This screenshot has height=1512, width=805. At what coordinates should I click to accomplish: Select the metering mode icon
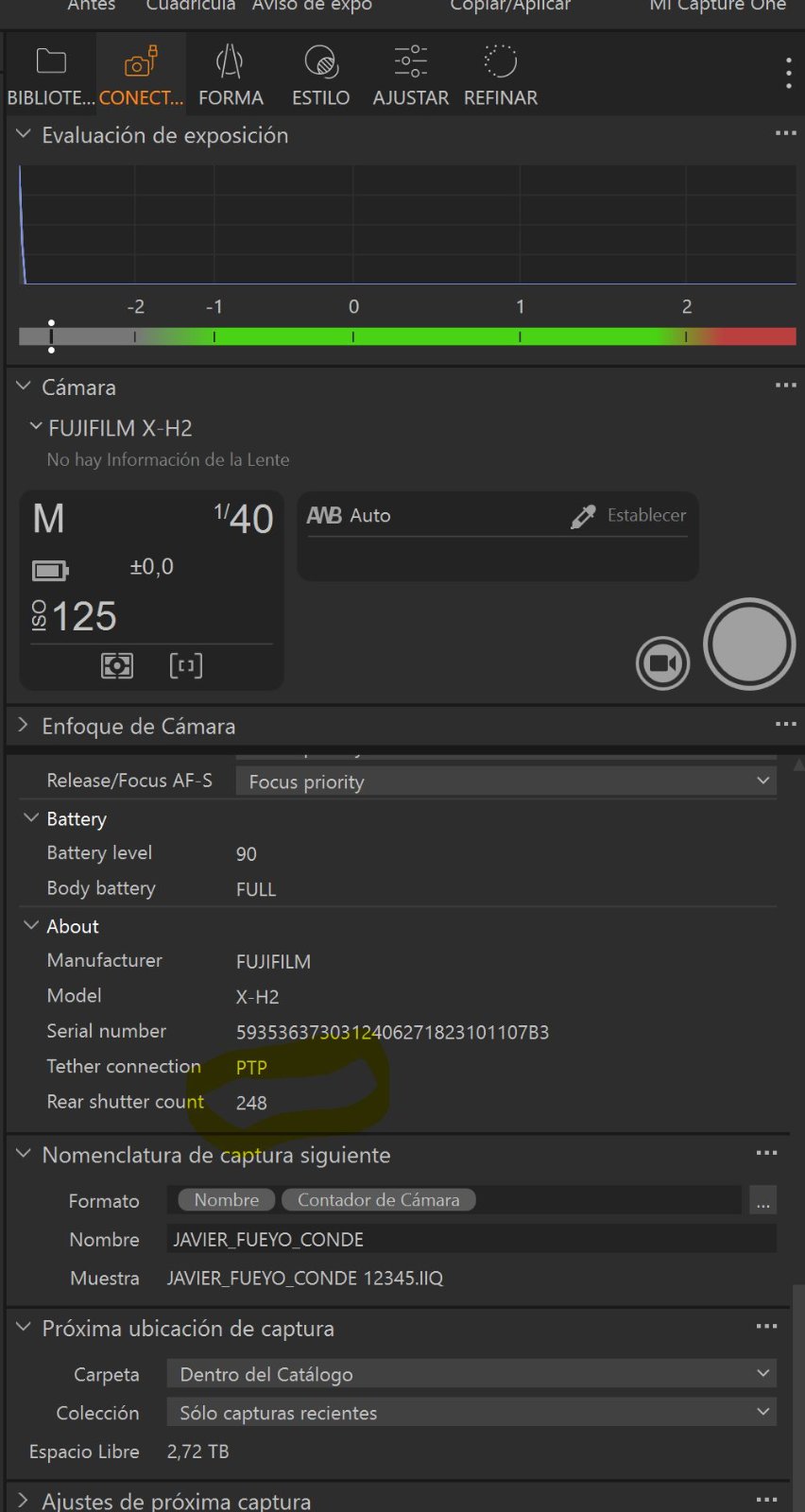[117, 665]
